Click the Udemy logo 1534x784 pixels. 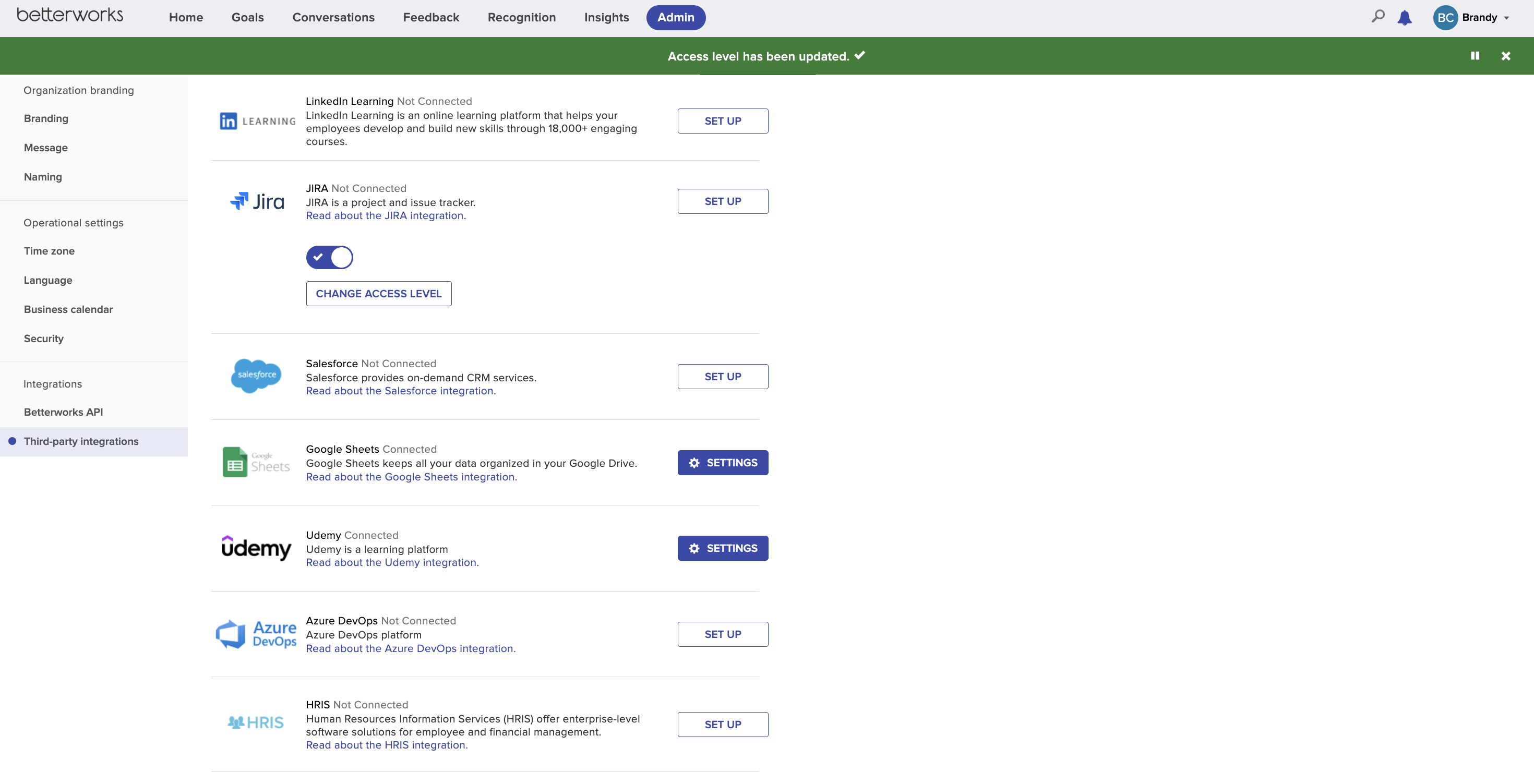click(x=256, y=548)
